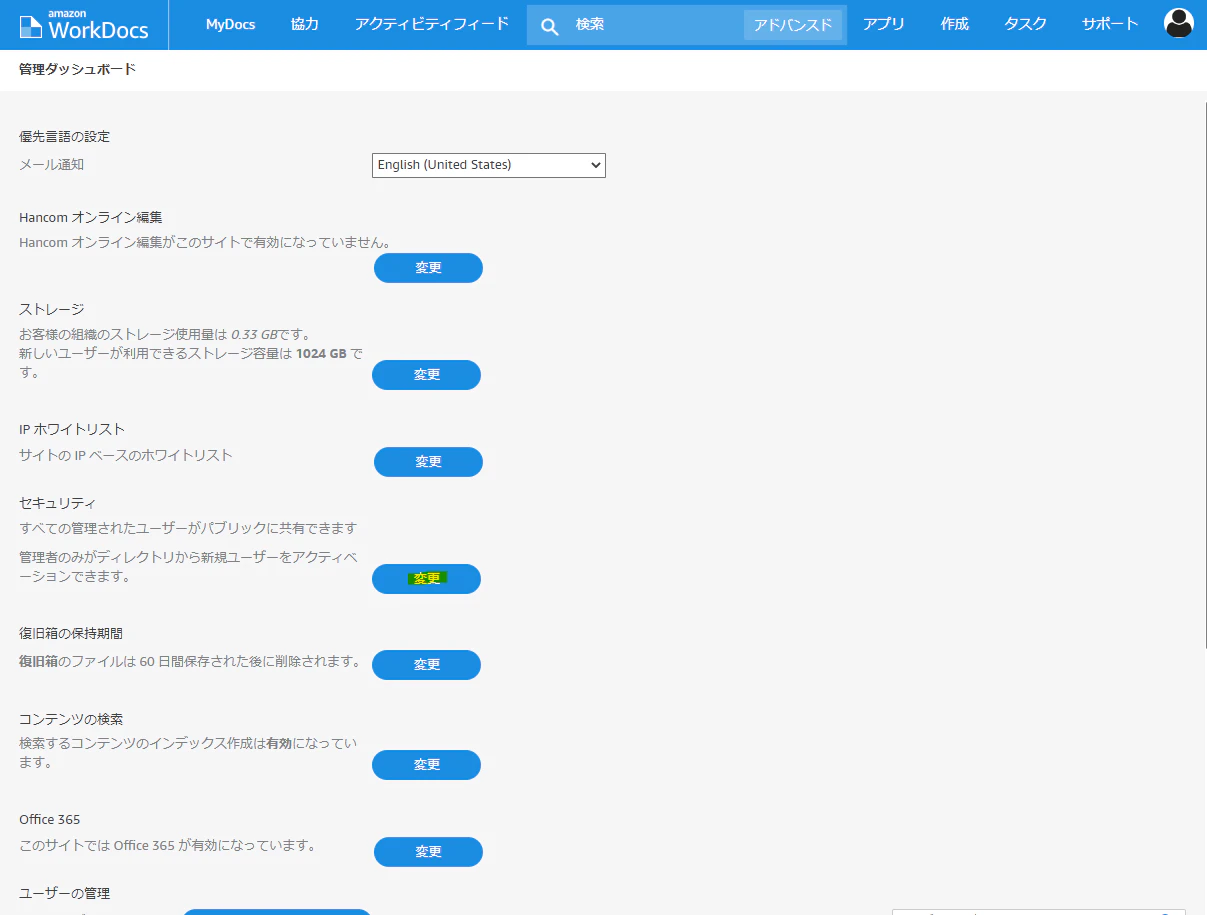Click 変更 for コンテンツの検索
This screenshot has width=1207, height=915.
point(427,765)
